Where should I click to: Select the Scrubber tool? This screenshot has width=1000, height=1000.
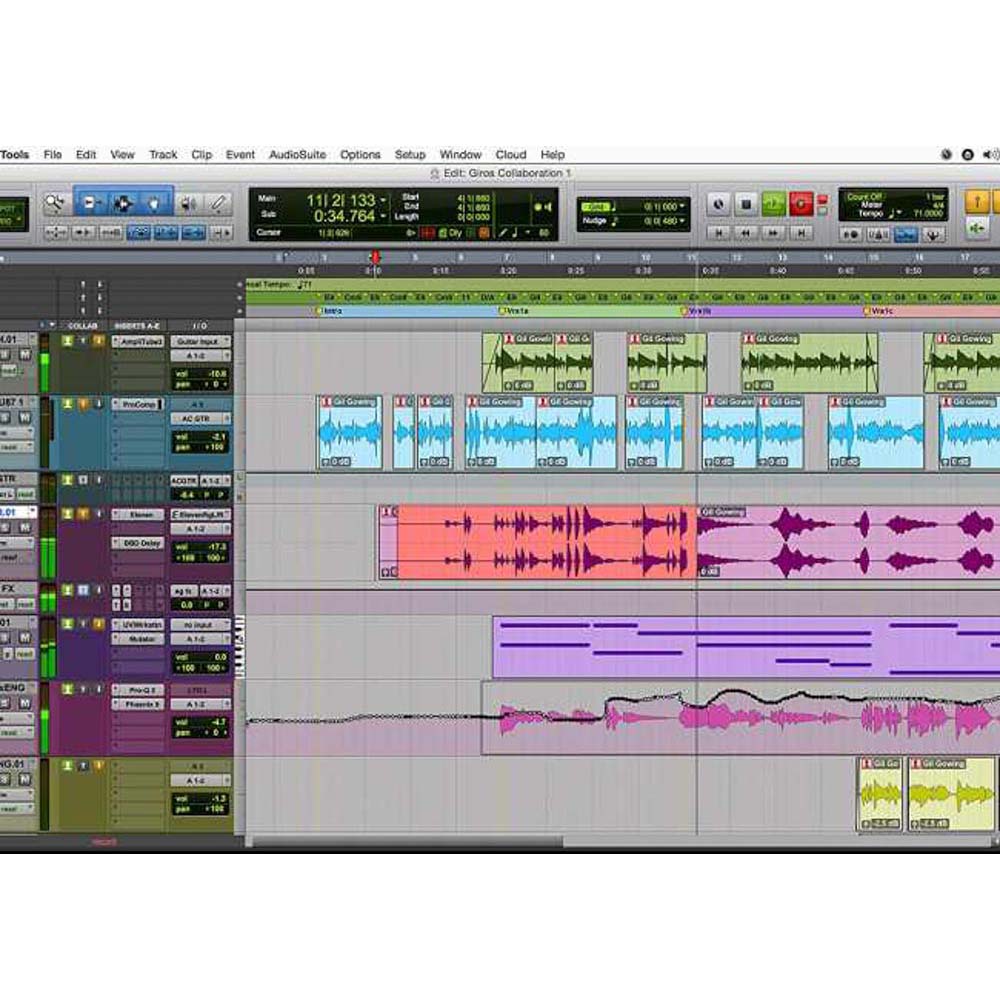tap(189, 203)
